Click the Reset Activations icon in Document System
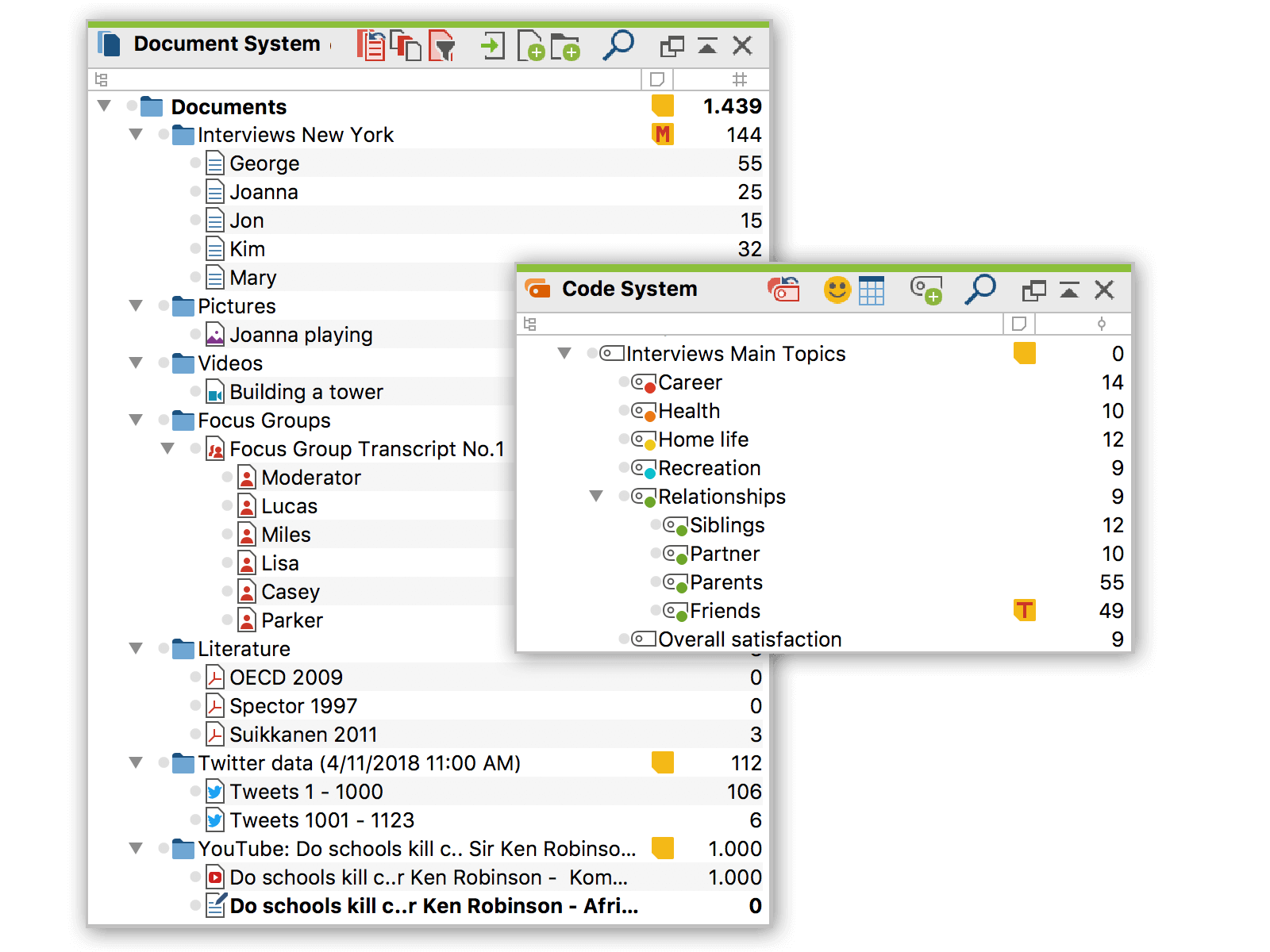The width and height of the screenshot is (1270, 952). pyautogui.click(x=371, y=46)
